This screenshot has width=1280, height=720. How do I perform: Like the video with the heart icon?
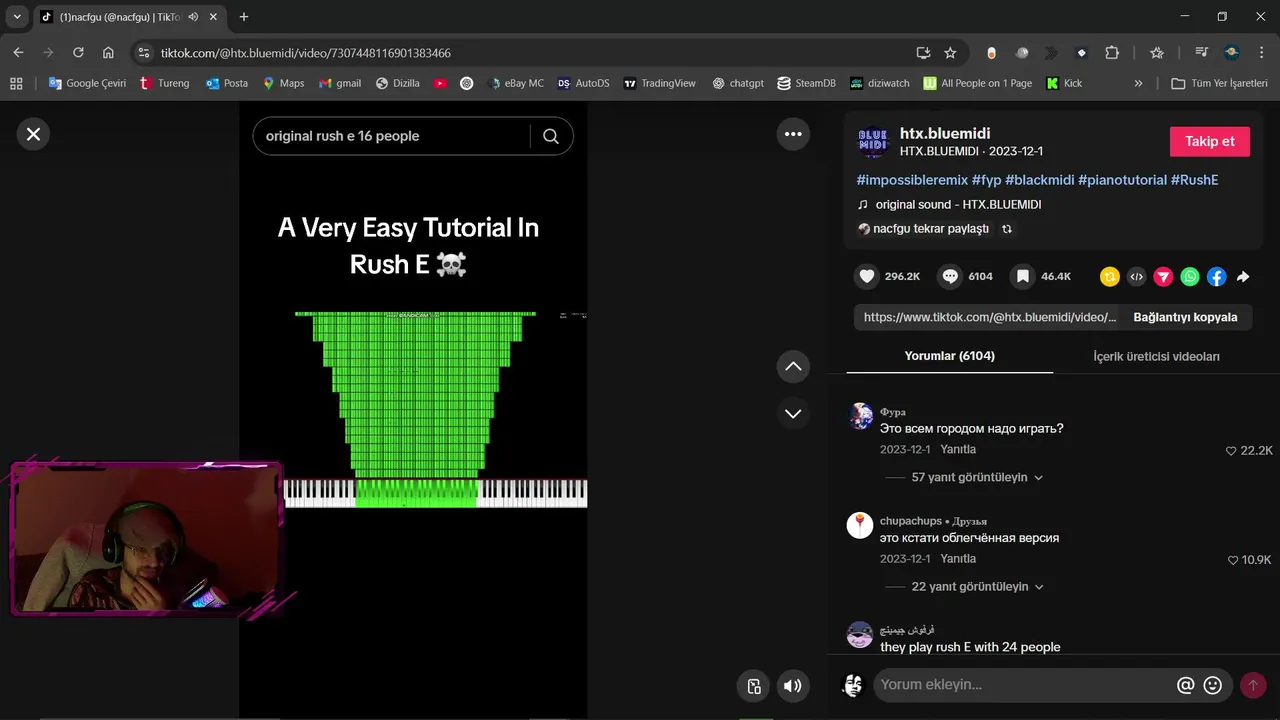(867, 277)
